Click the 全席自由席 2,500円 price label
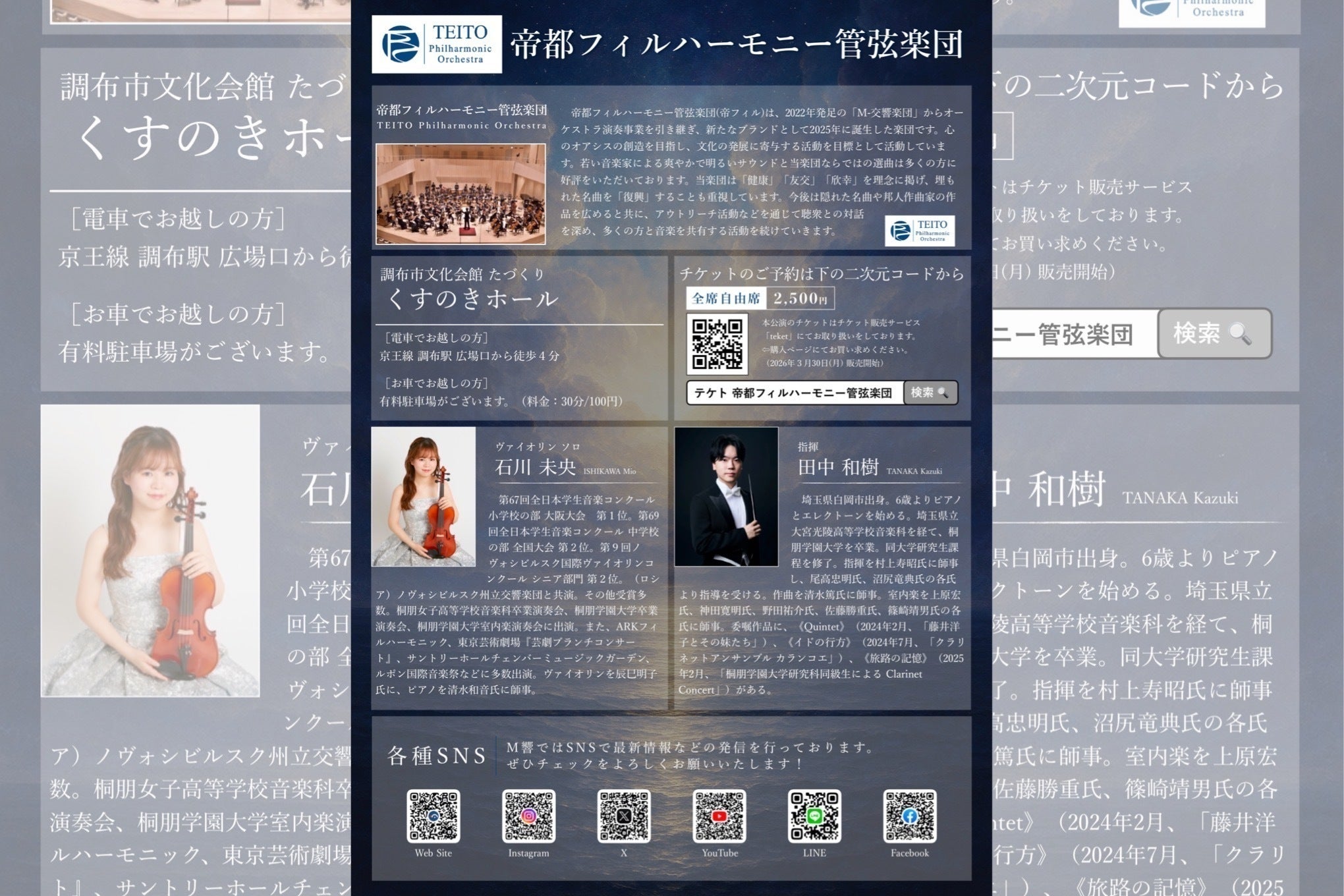The width and height of the screenshot is (1344, 896). point(760,298)
